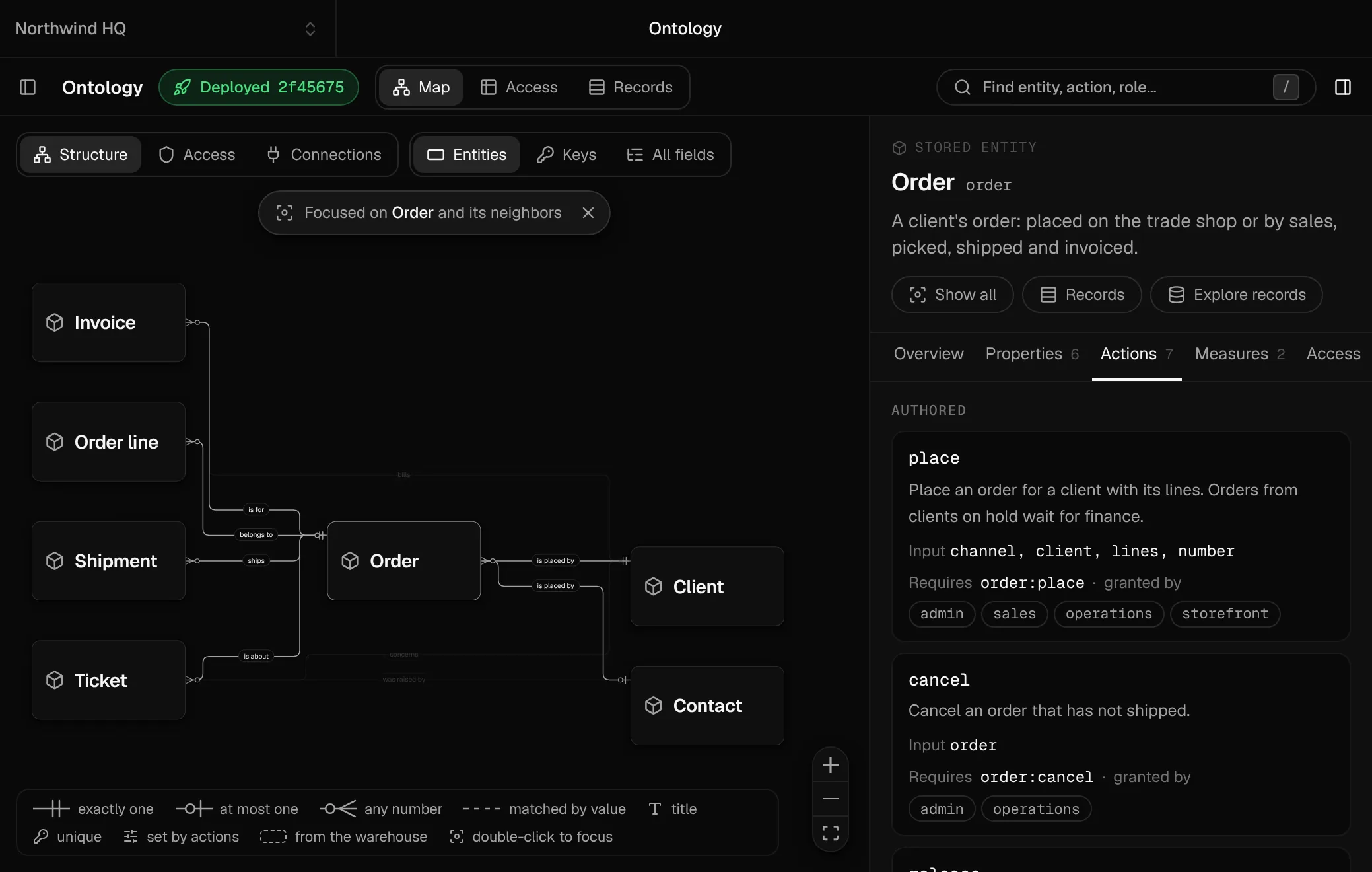Dismiss the Focused on Order filter
The image size is (1372, 872).
588,213
